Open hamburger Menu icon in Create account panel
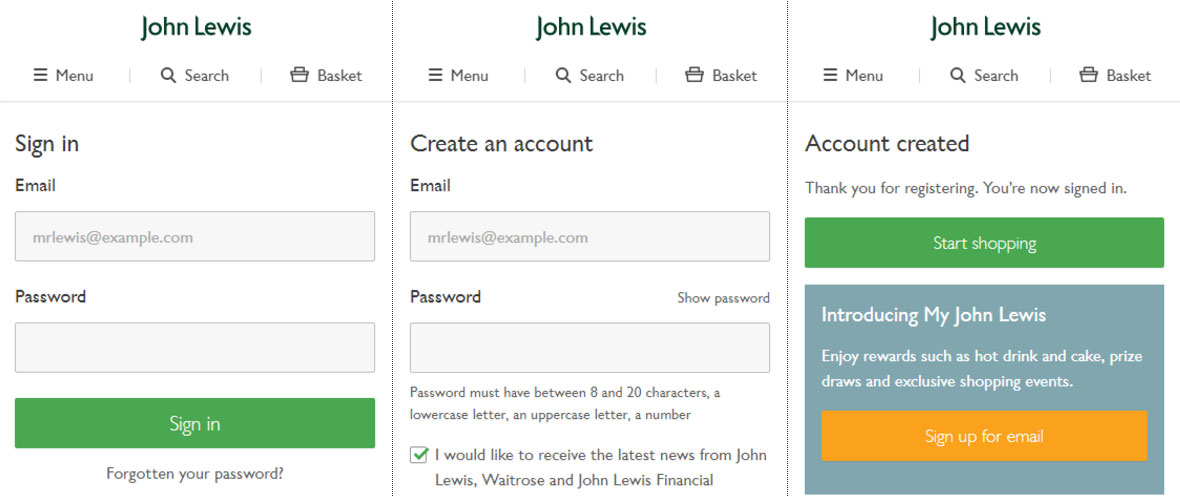Screen dimensions: 1180x497 point(436,75)
